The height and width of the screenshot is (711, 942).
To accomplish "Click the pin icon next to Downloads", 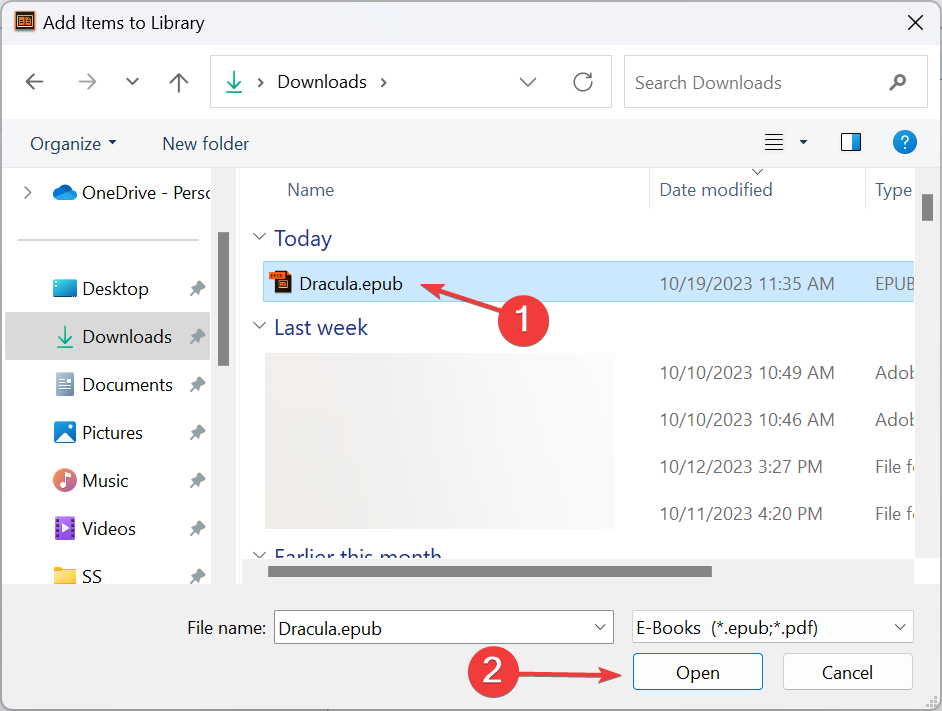I will [x=197, y=337].
